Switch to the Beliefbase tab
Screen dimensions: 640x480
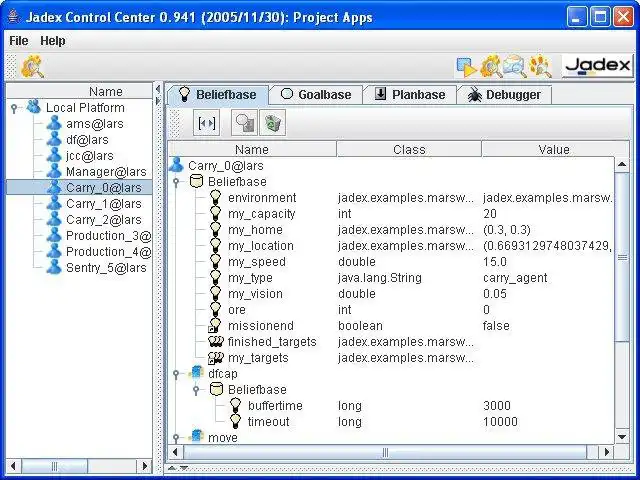coord(218,95)
